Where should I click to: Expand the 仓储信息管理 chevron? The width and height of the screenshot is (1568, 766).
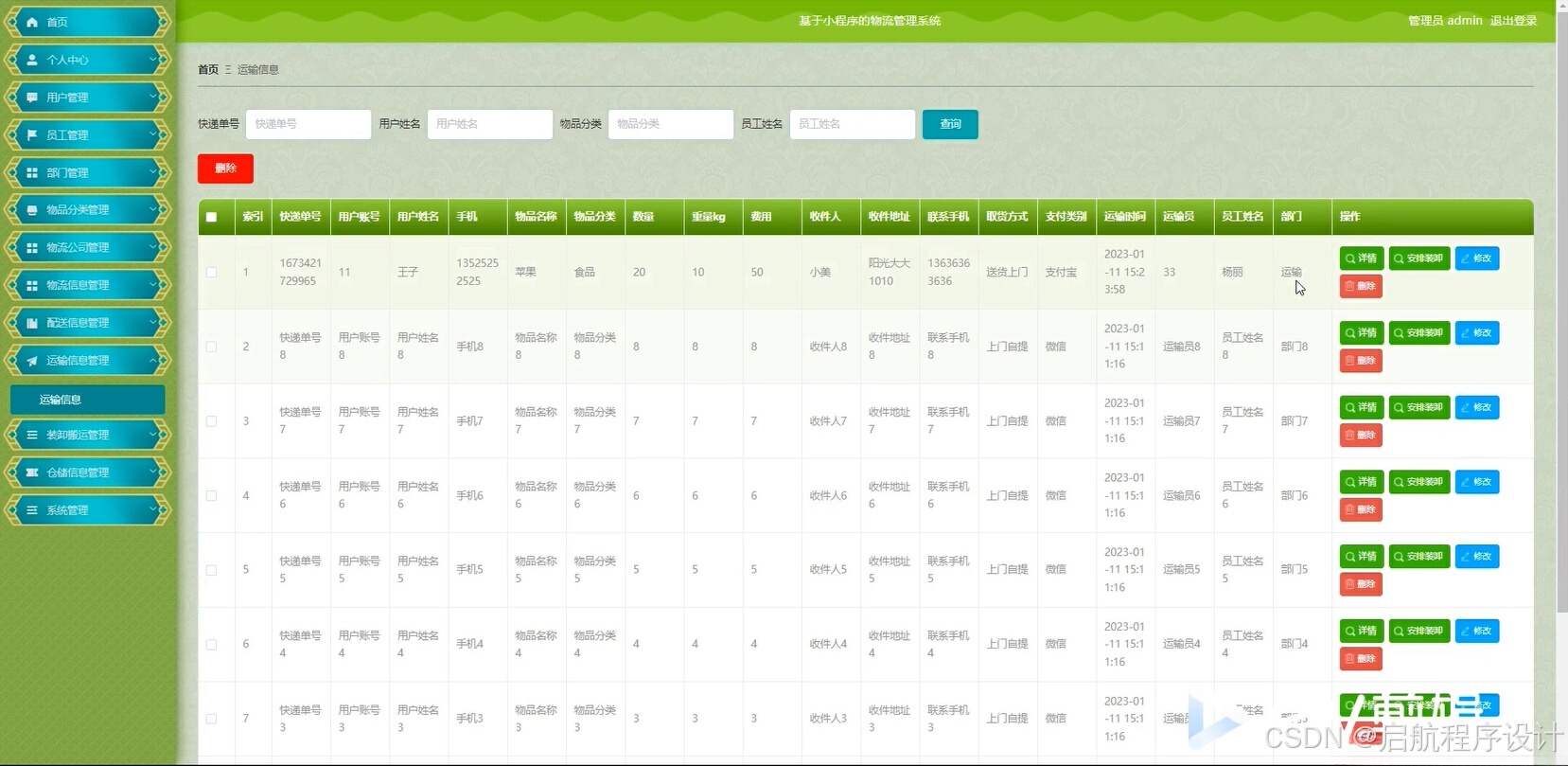[152, 472]
